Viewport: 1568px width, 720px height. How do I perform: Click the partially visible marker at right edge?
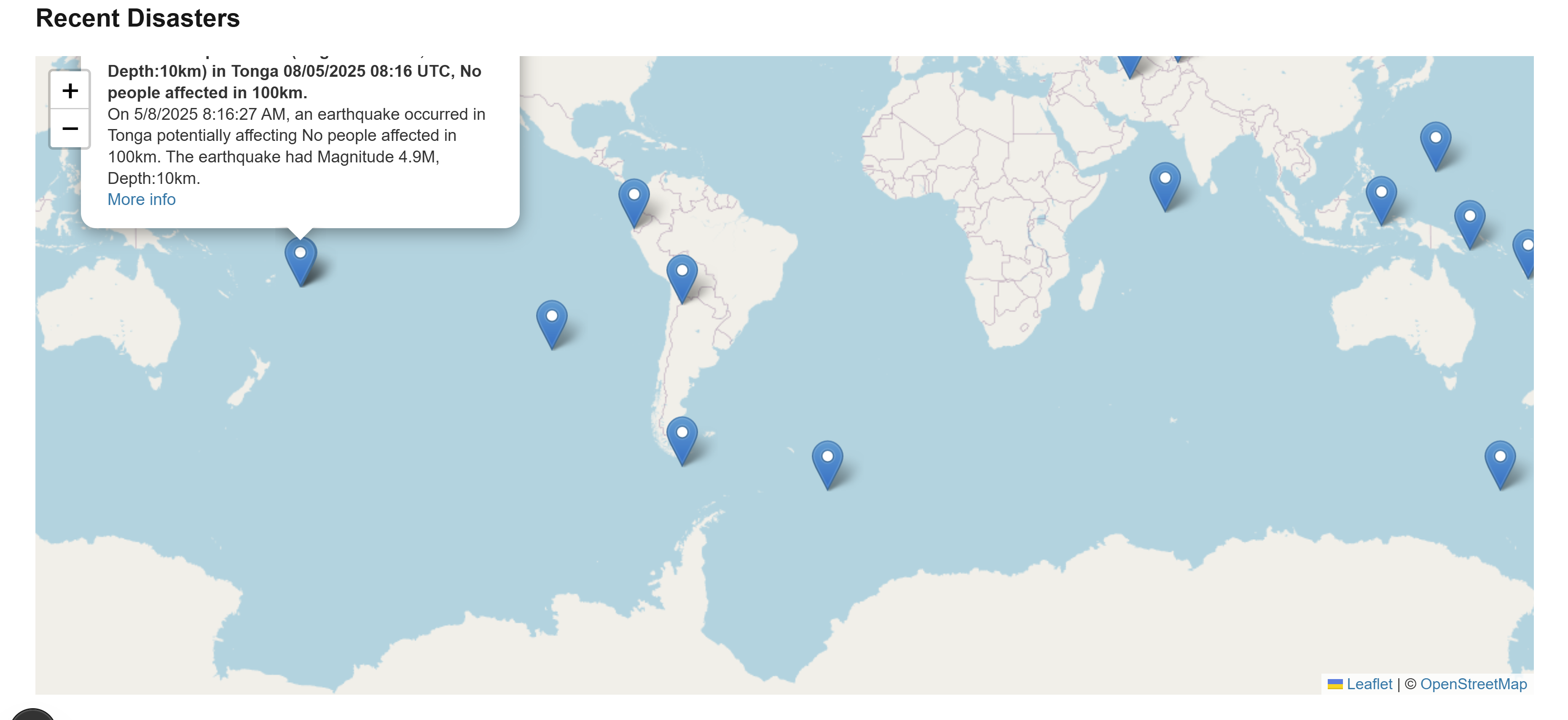pos(1527,251)
